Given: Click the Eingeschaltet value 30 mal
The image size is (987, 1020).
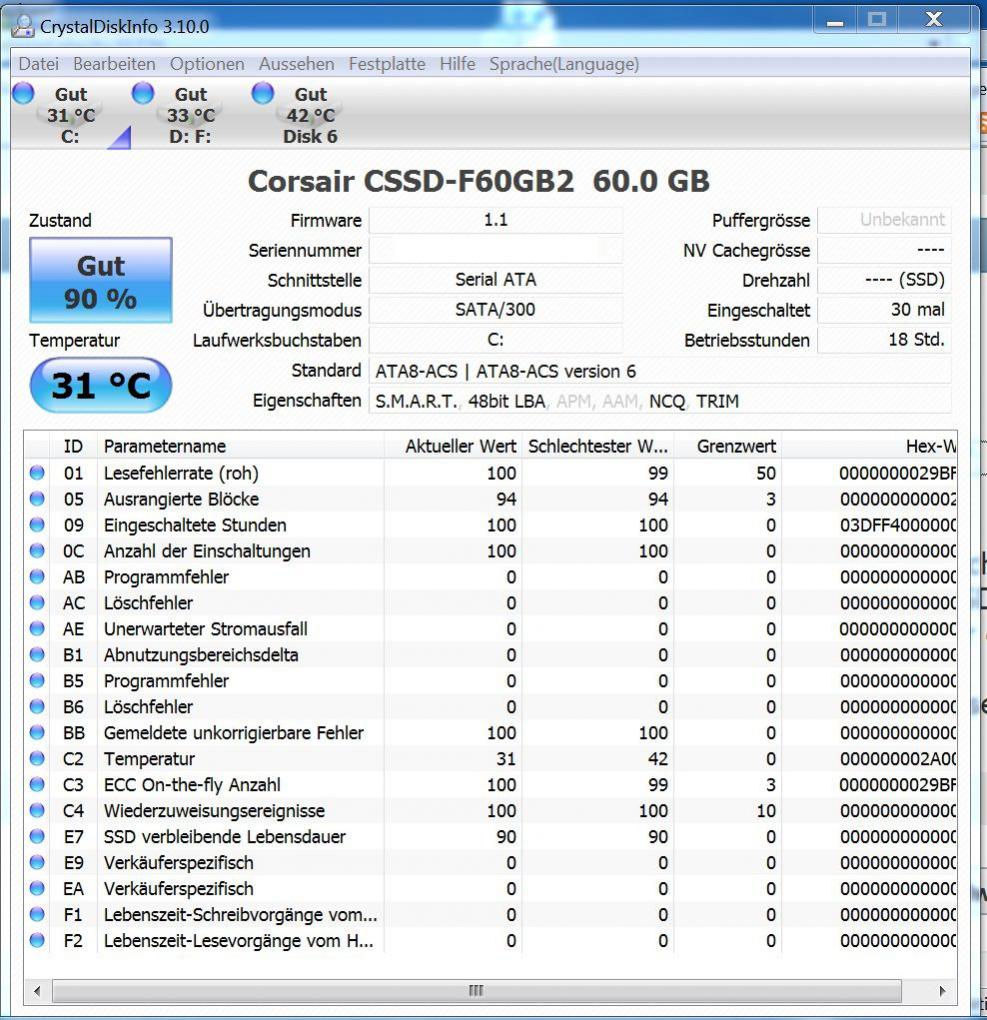Looking at the screenshot, I should click(884, 310).
